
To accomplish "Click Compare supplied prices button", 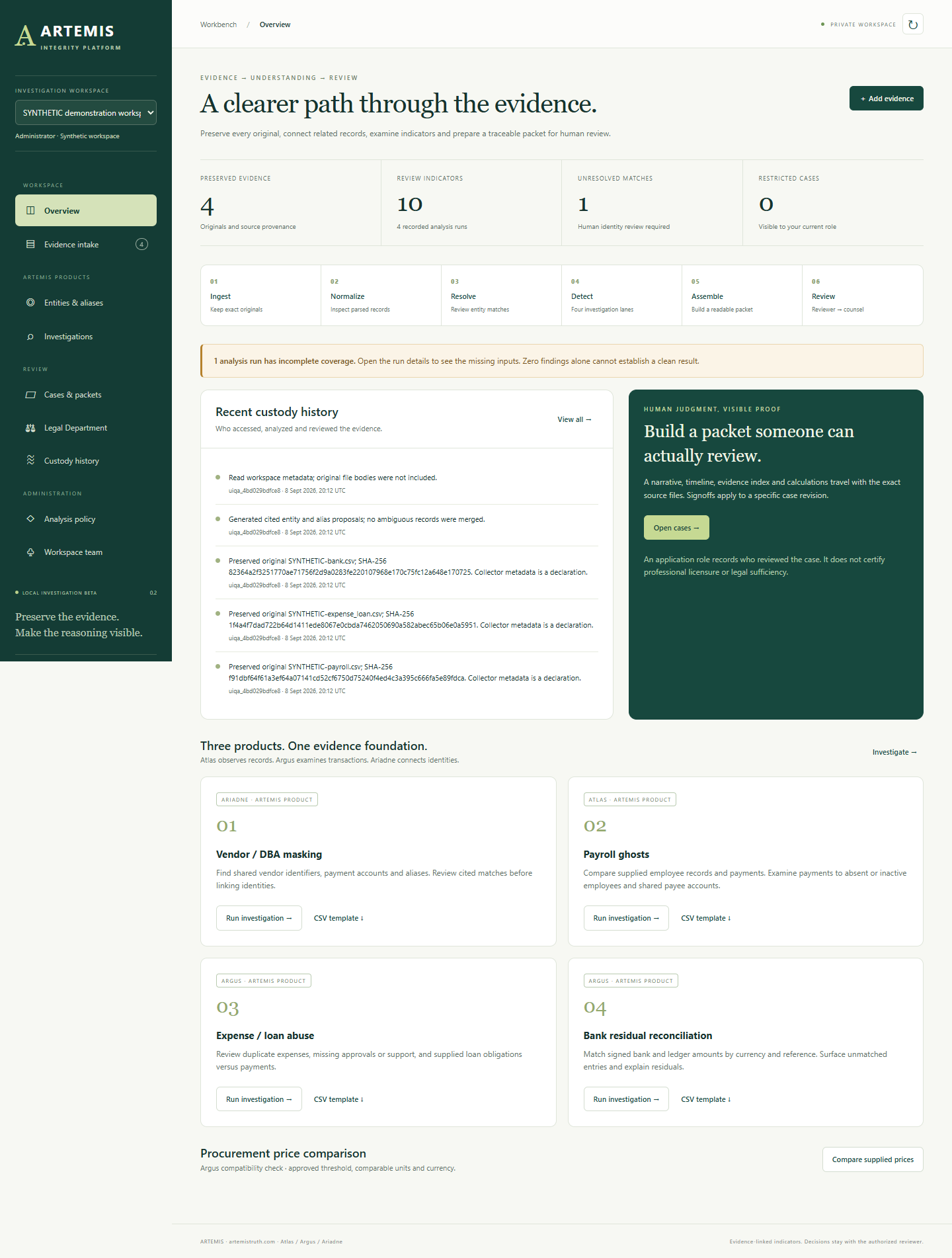I will click(x=873, y=1159).
